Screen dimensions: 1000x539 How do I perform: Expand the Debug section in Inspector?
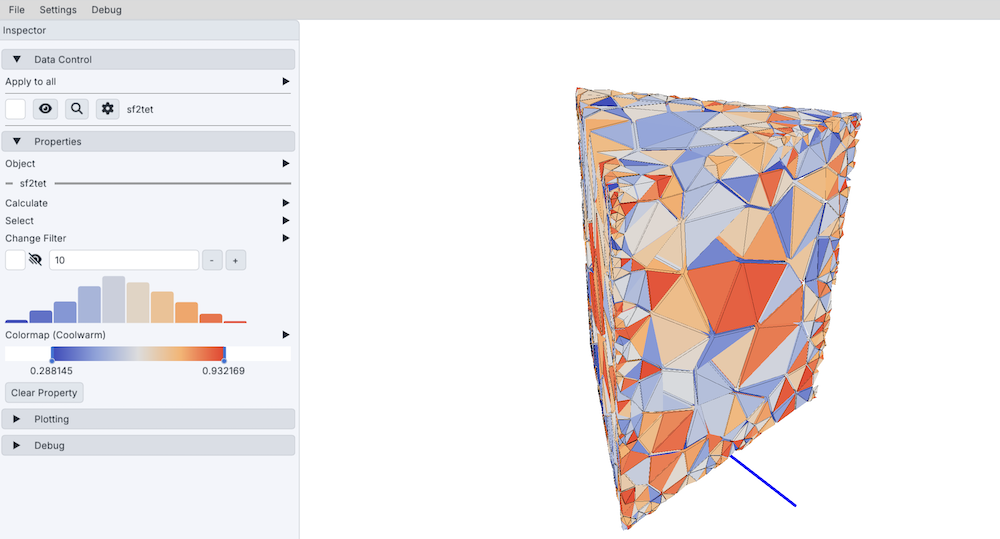[x=148, y=445]
